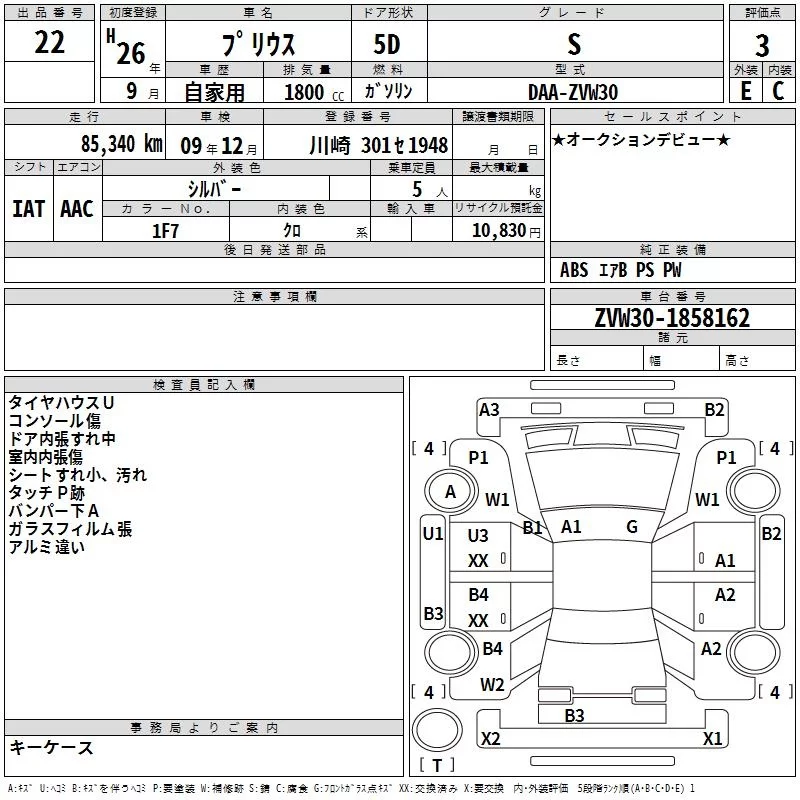Screen dimensions: 800x800
Task: Click the G mark on the windshield
Action: 632,527
